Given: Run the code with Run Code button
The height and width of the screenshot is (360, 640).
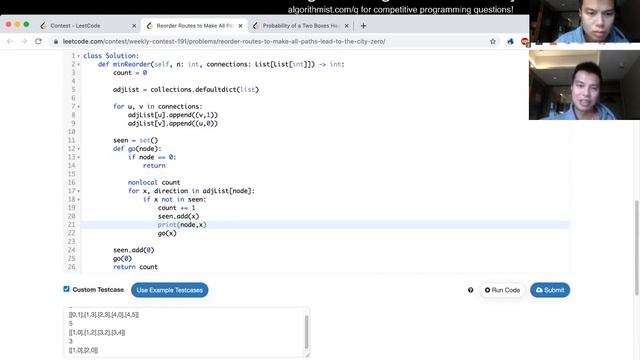Looking at the screenshot, I should pyautogui.click(x=502, y=290).
